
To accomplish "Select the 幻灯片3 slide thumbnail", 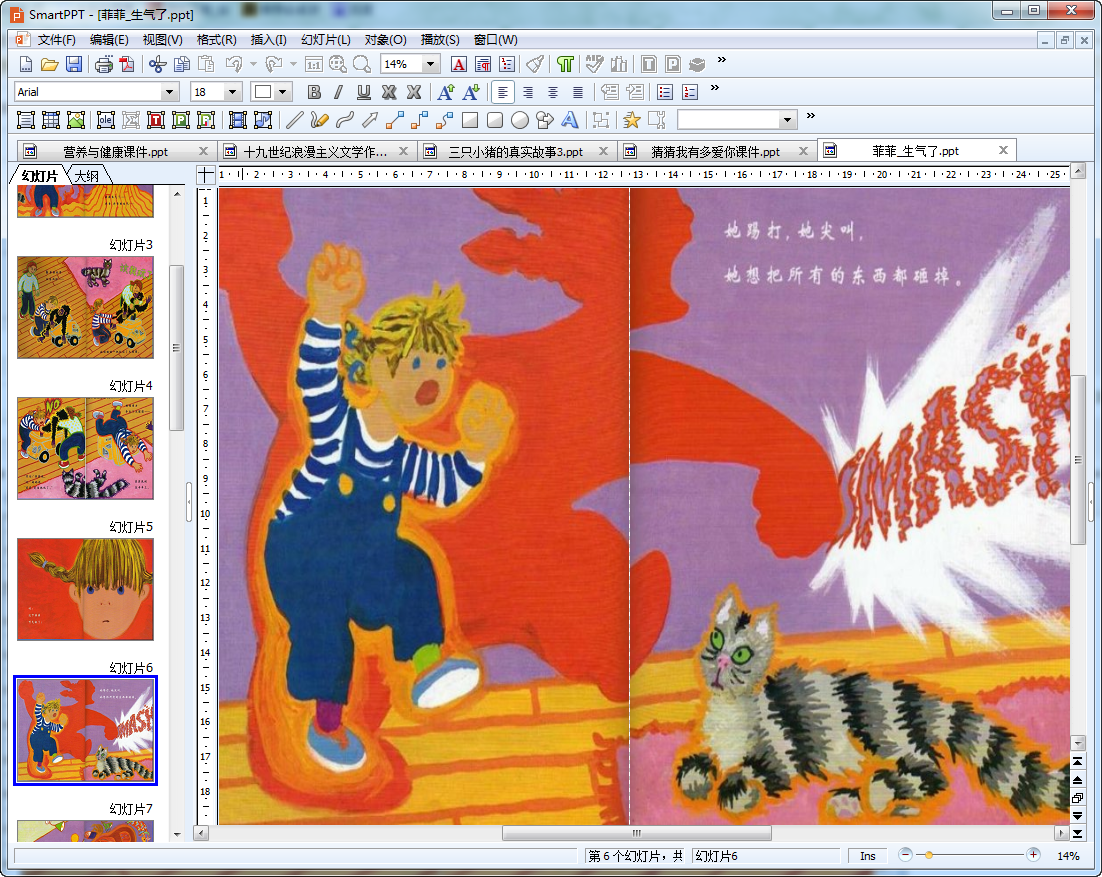I will tap(85, 307).
